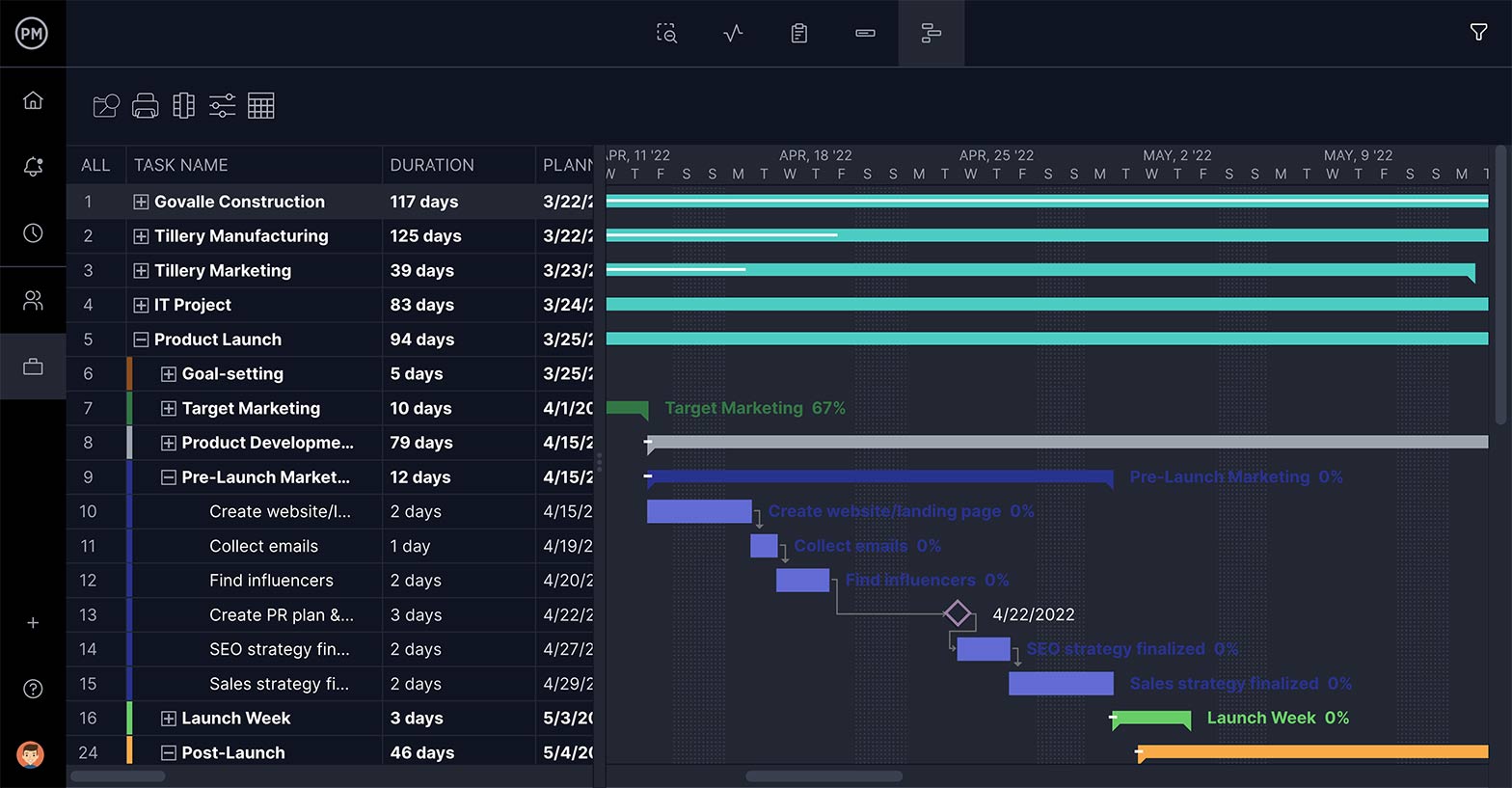
Task: Open the notifications bell icon
Action: [33, 167]
